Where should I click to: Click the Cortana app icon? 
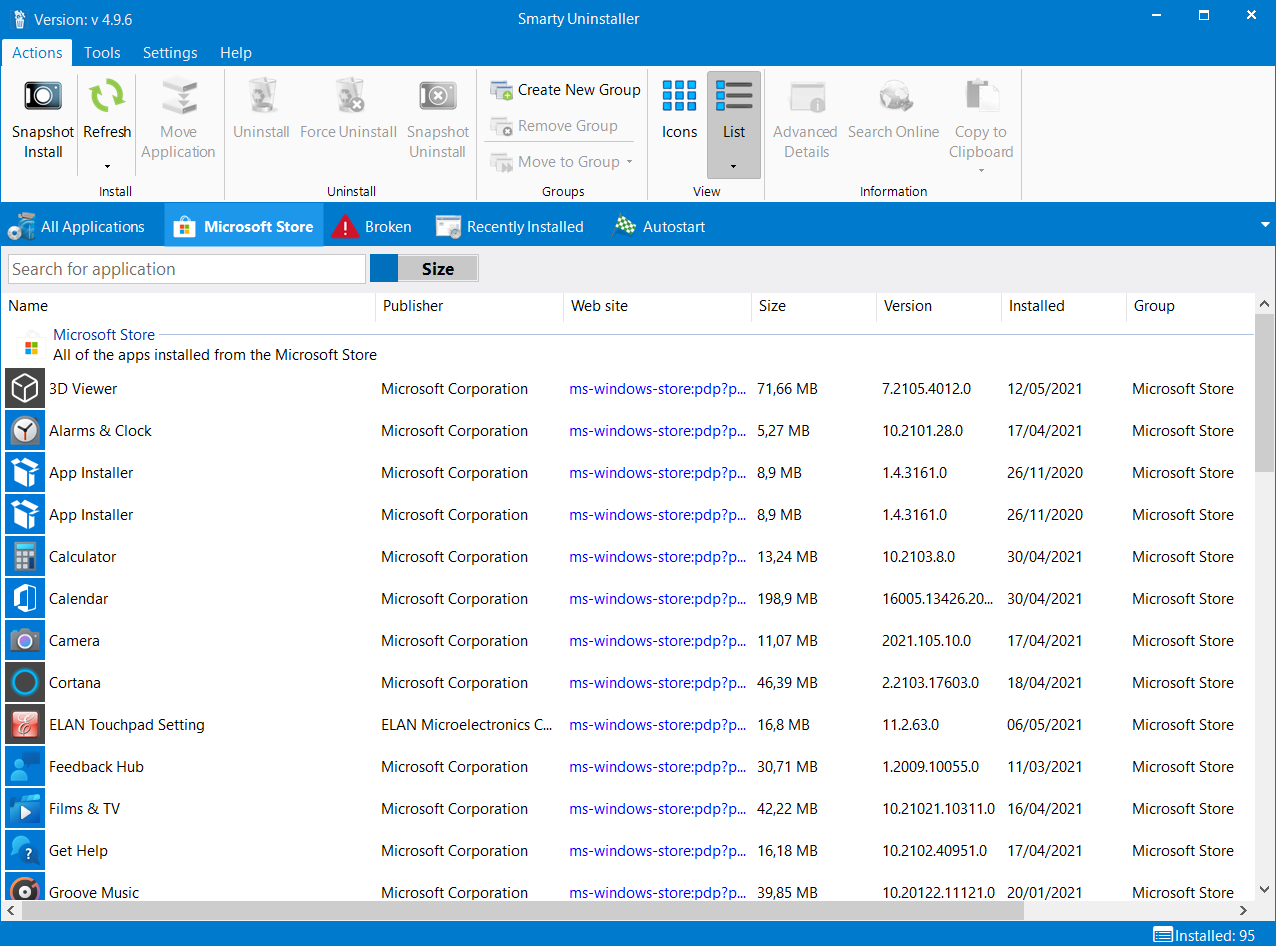pos(25,682)
